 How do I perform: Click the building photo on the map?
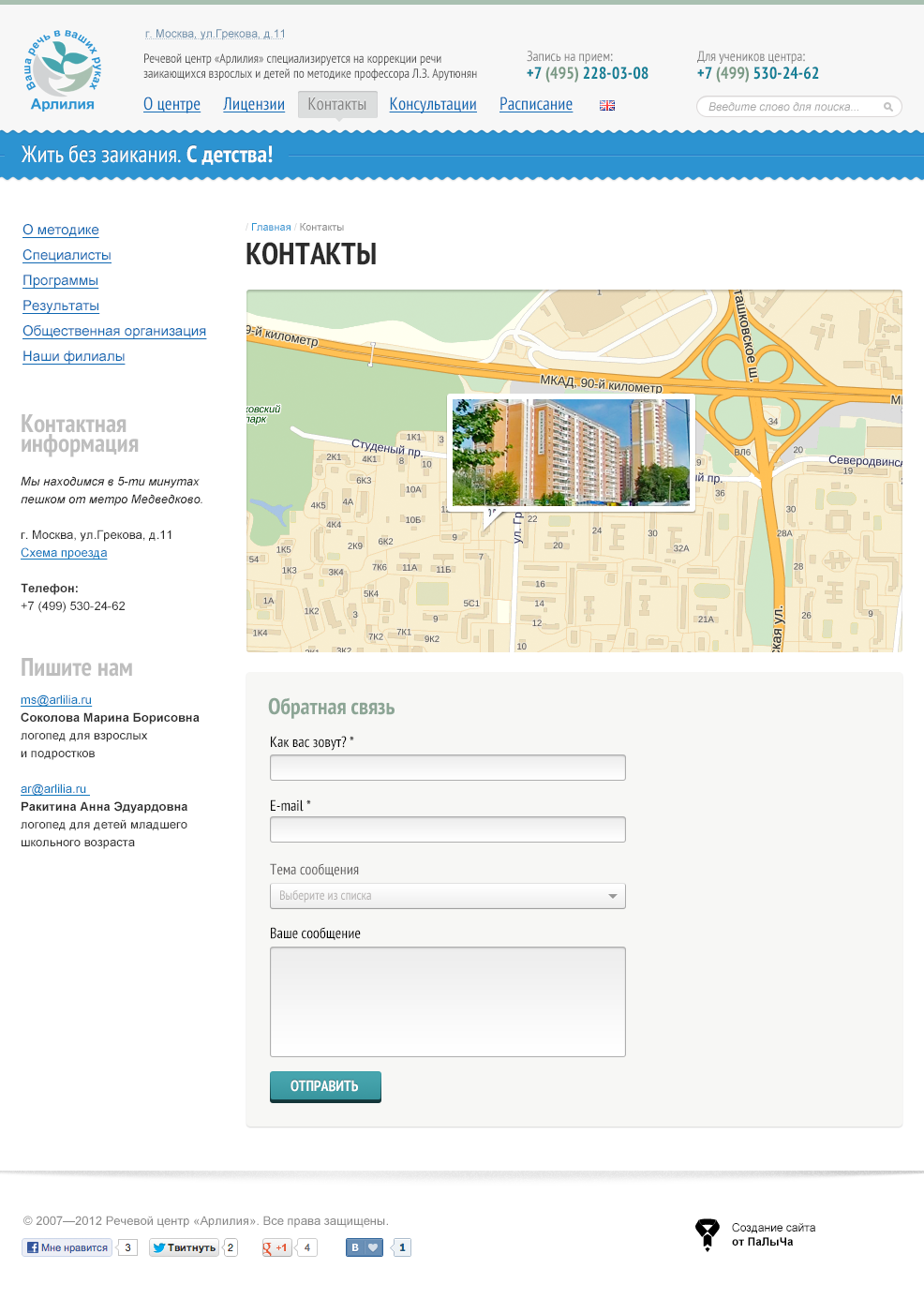pyautogui.click(x=571, y=453)
